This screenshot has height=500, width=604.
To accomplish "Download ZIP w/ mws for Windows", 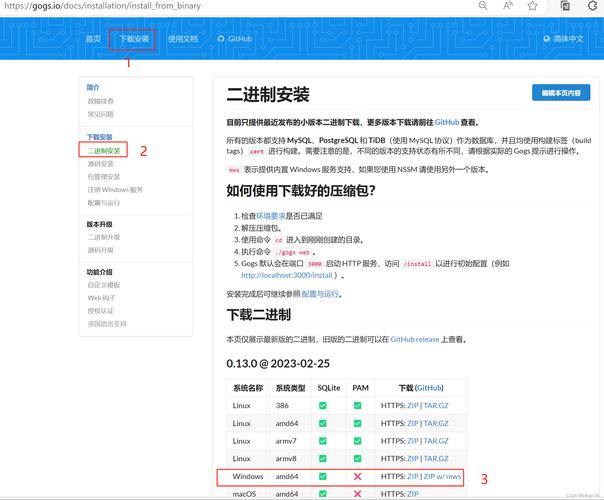I will 442,477.
